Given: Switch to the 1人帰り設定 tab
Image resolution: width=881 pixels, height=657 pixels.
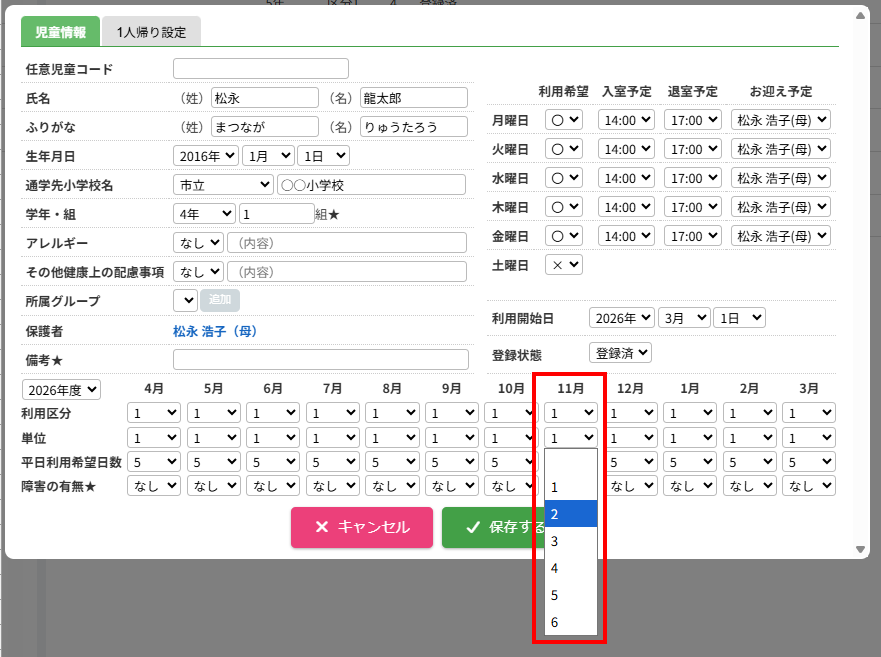Looking at the screenshot, I should 151,32.
